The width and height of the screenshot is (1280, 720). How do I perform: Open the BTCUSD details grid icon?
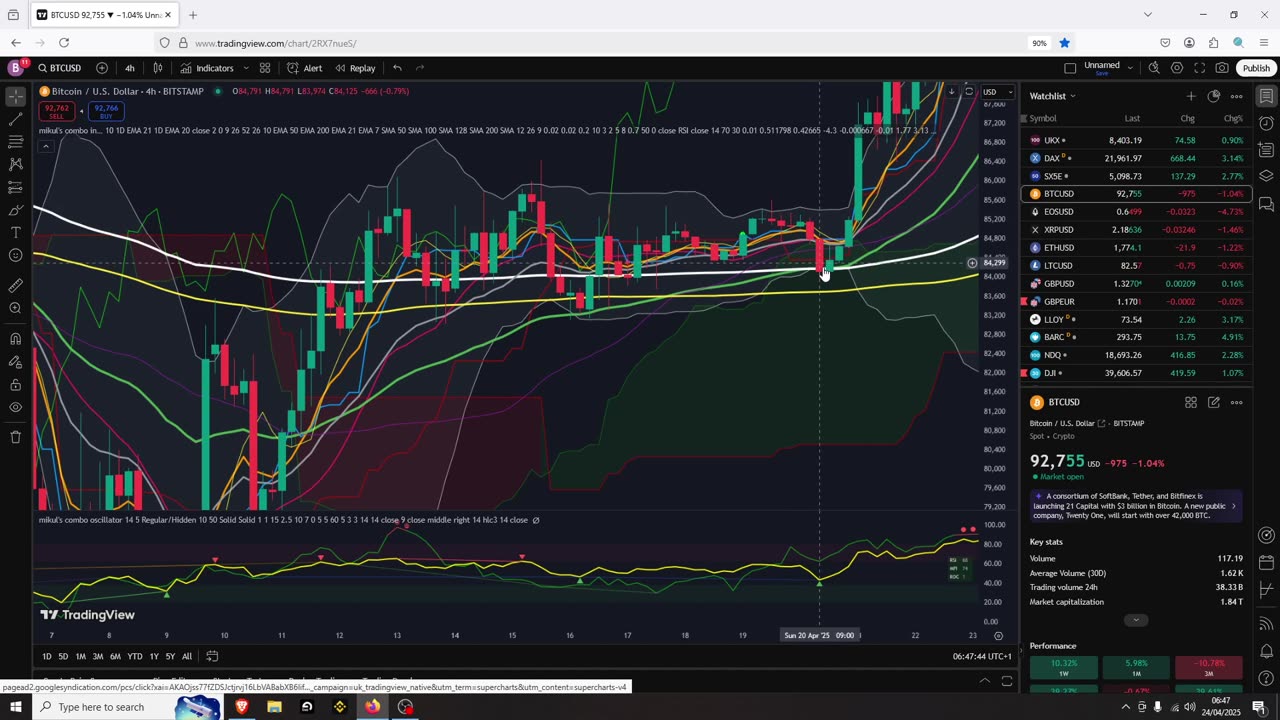[1190, 402]
